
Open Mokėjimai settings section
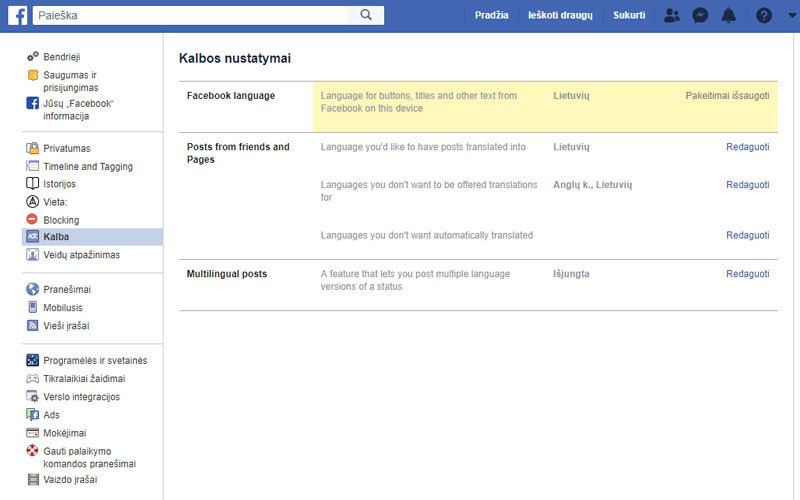[65, 433]
